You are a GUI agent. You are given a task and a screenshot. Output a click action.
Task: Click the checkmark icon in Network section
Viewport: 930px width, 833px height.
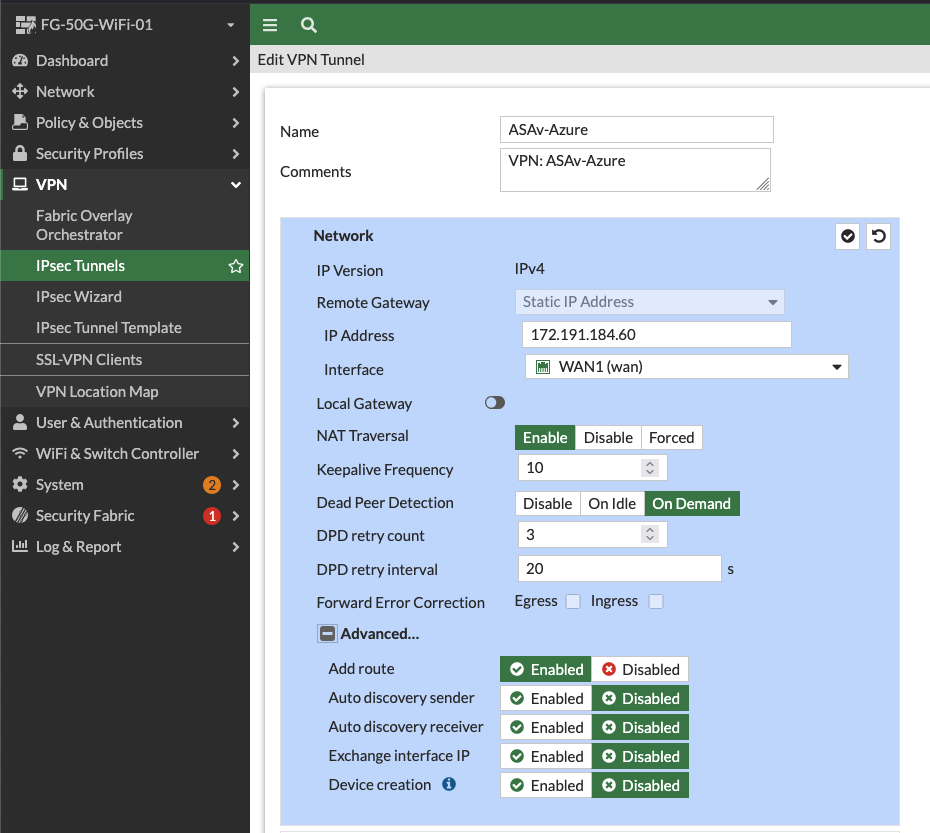click(x=848, y=236)
